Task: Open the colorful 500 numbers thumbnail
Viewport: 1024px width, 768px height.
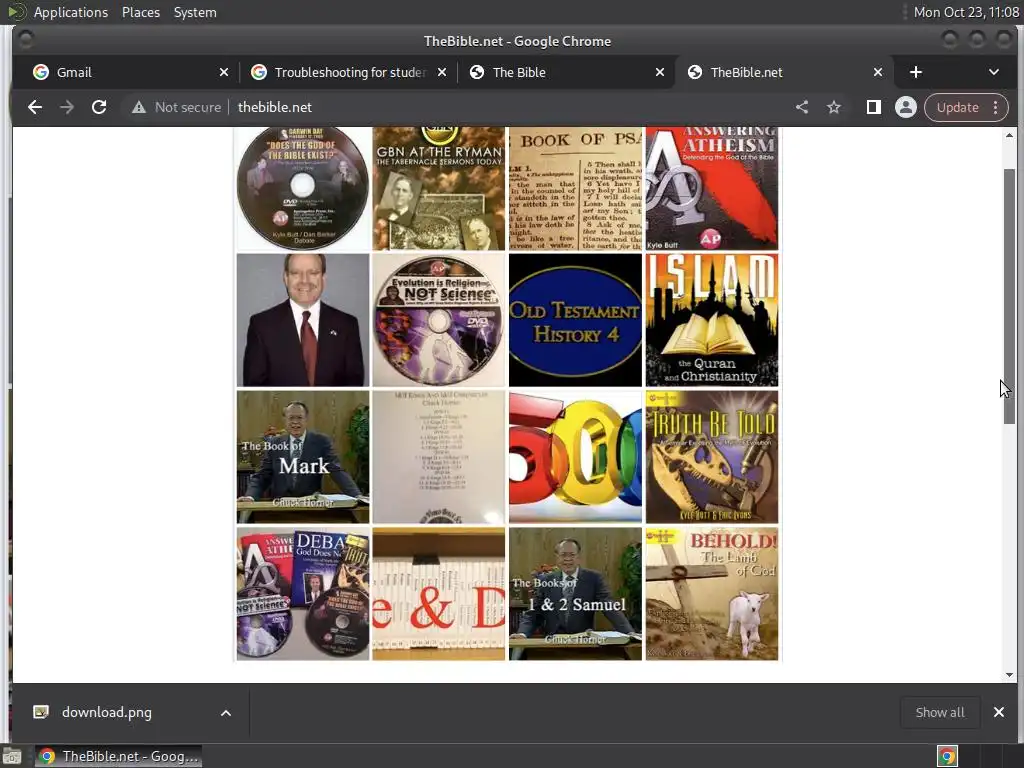Action: point(575,456)
